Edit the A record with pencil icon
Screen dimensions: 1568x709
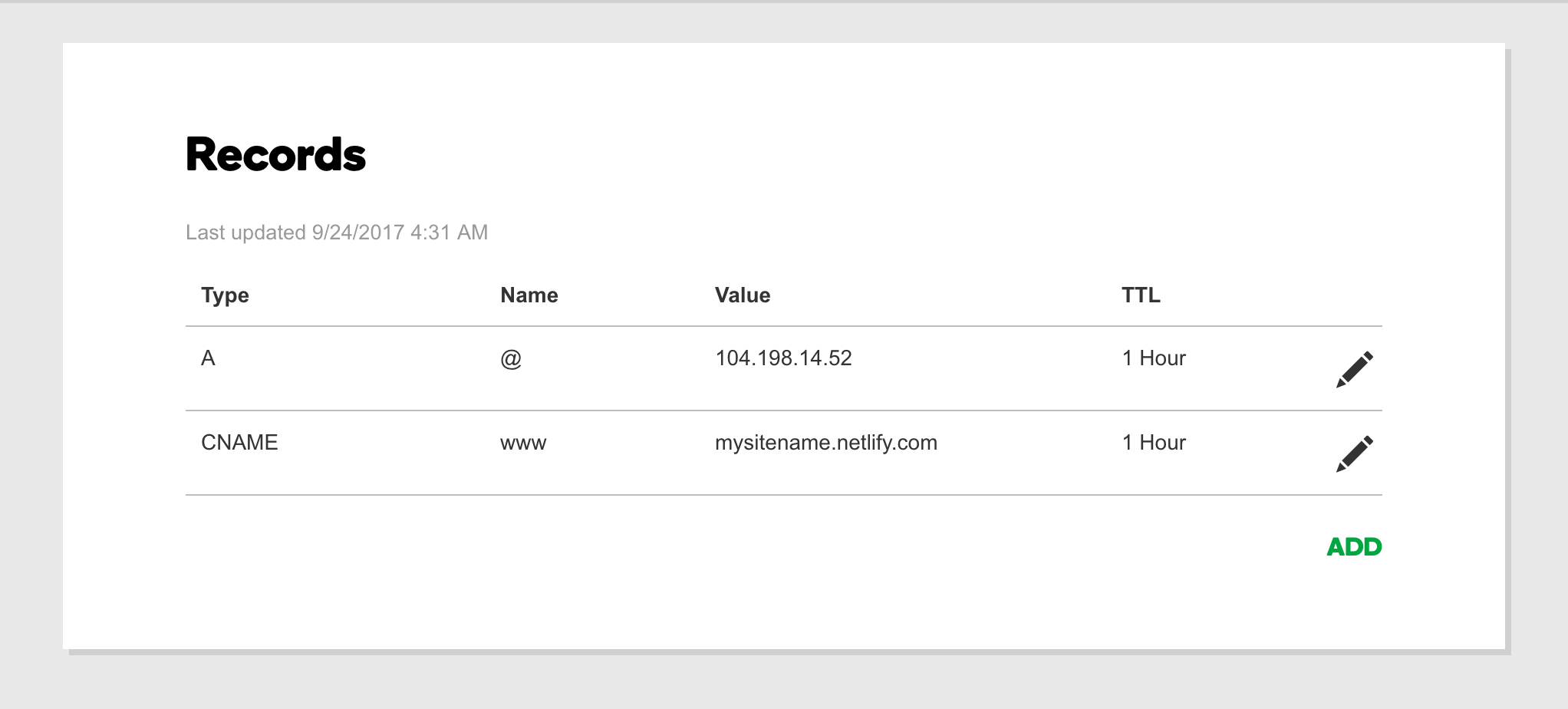coord(1354,370)
